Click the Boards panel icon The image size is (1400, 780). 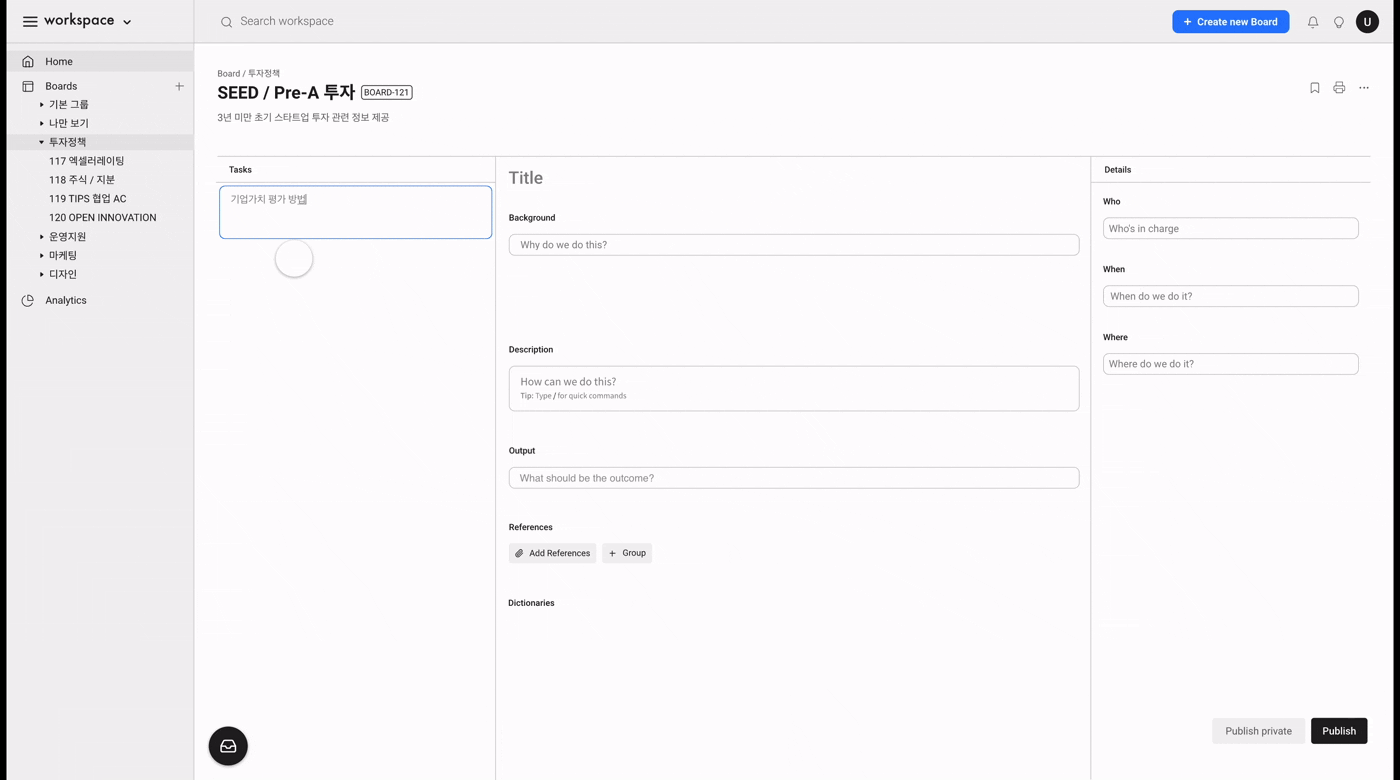(x=28, y=86)
